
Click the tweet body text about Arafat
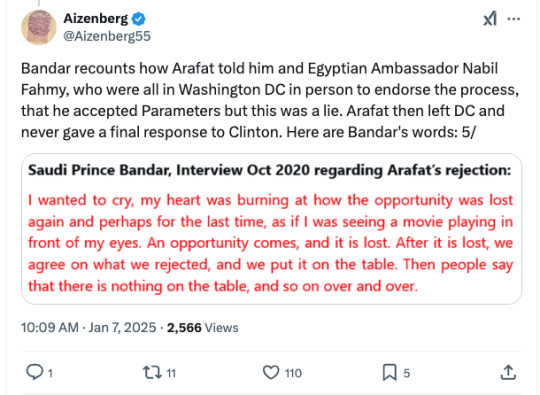[x=270, y=100]
